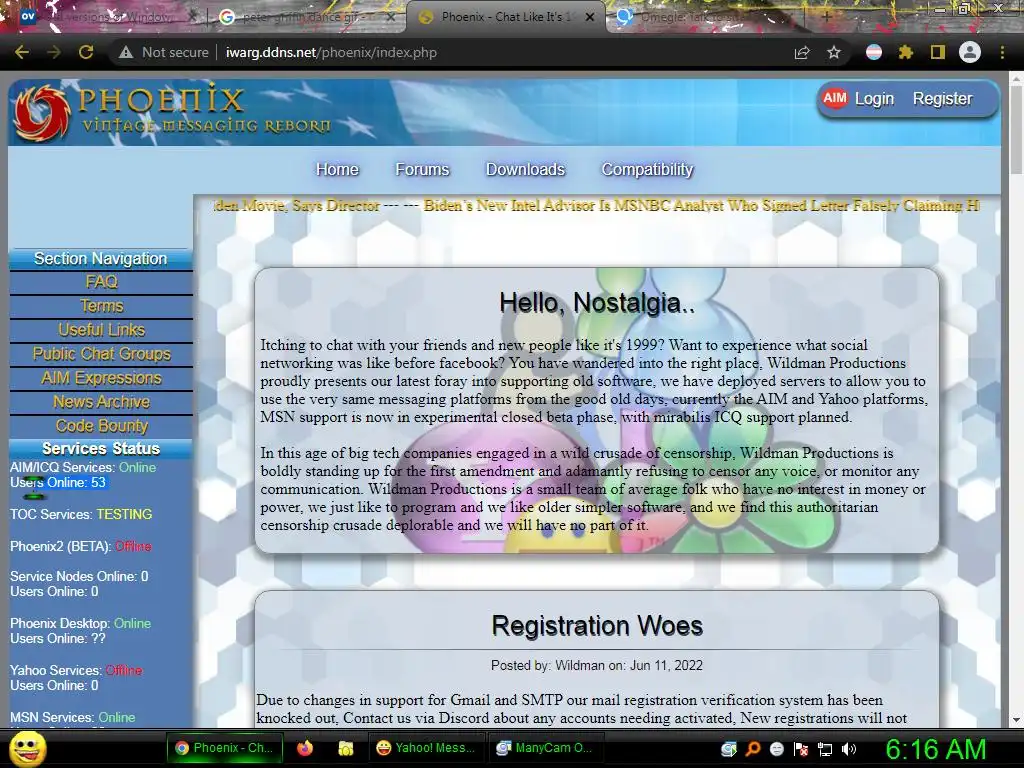The height and width of the screenshot is (768, 1024).
Task: Click the Yahoo Services: Offline status
Action: 76,670
